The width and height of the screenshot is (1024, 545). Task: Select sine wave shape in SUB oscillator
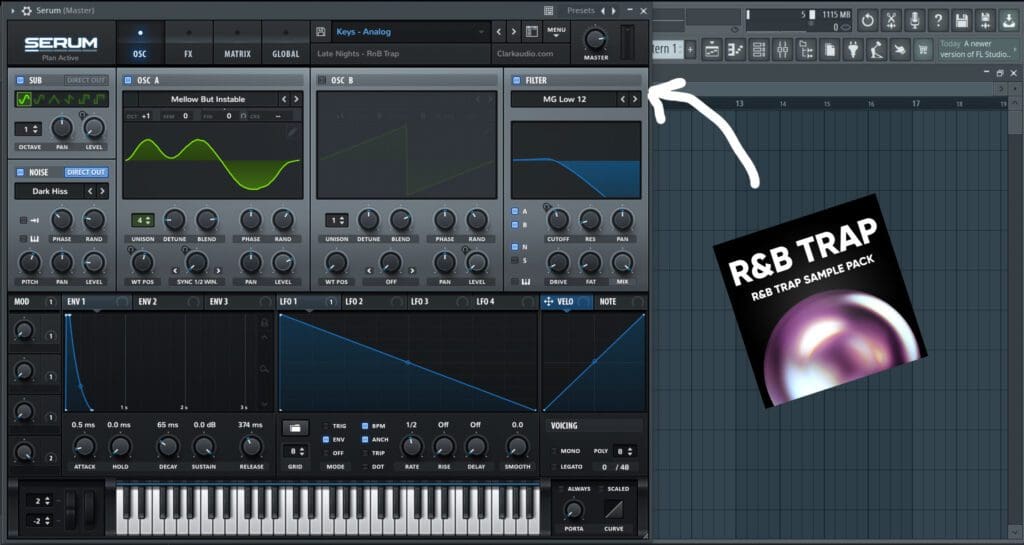pos(24,99)
